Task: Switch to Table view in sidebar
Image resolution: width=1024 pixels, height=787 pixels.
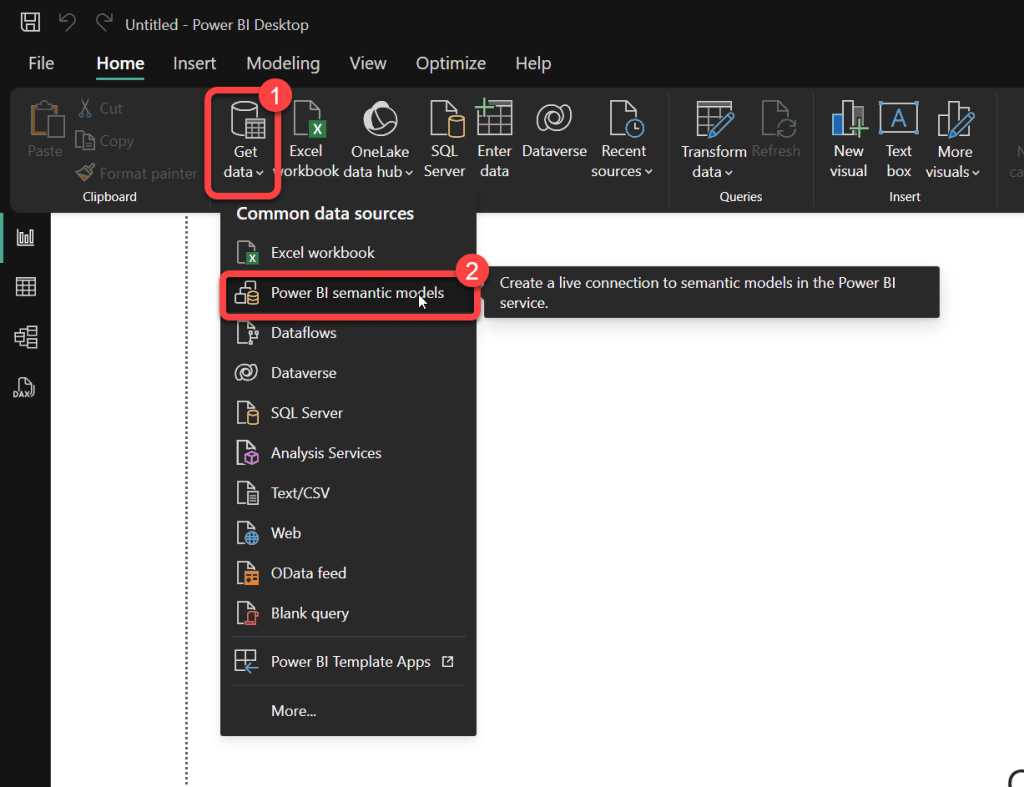Action: [25, 287]
